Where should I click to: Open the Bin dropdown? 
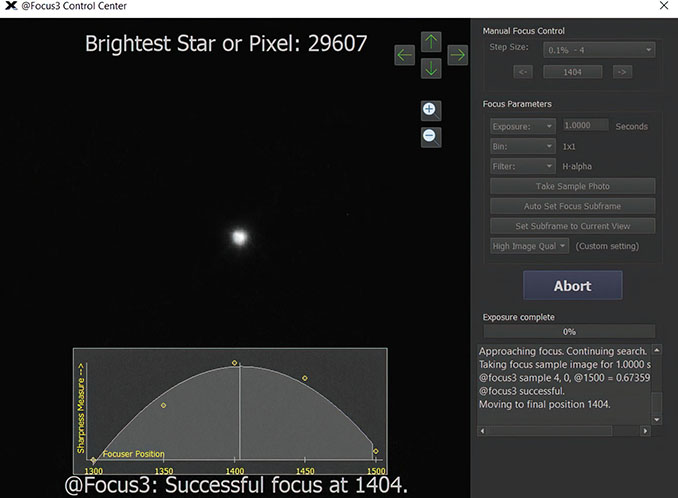click(x=523, y=146)
